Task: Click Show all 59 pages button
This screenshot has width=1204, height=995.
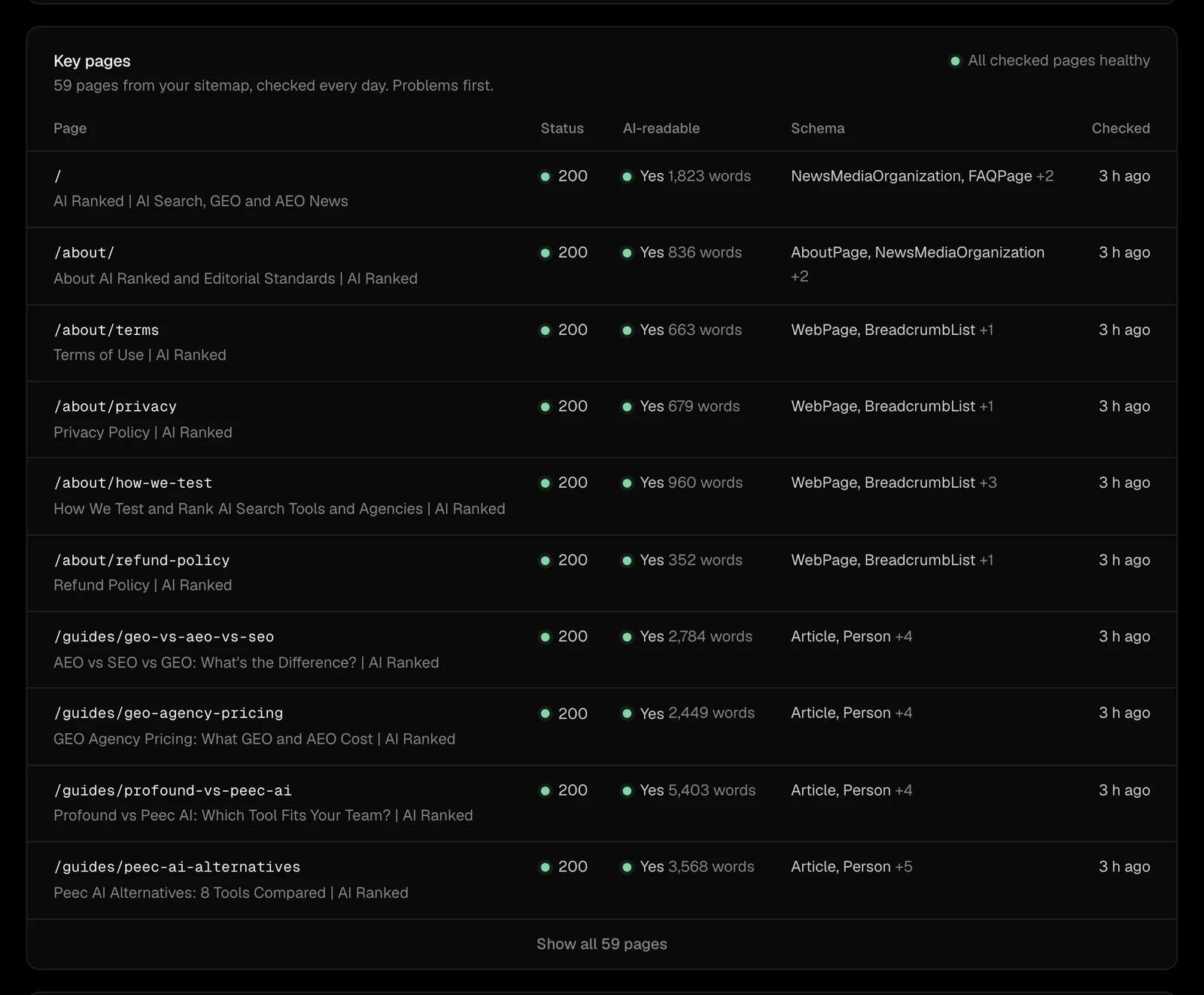Action: point(601,944)
